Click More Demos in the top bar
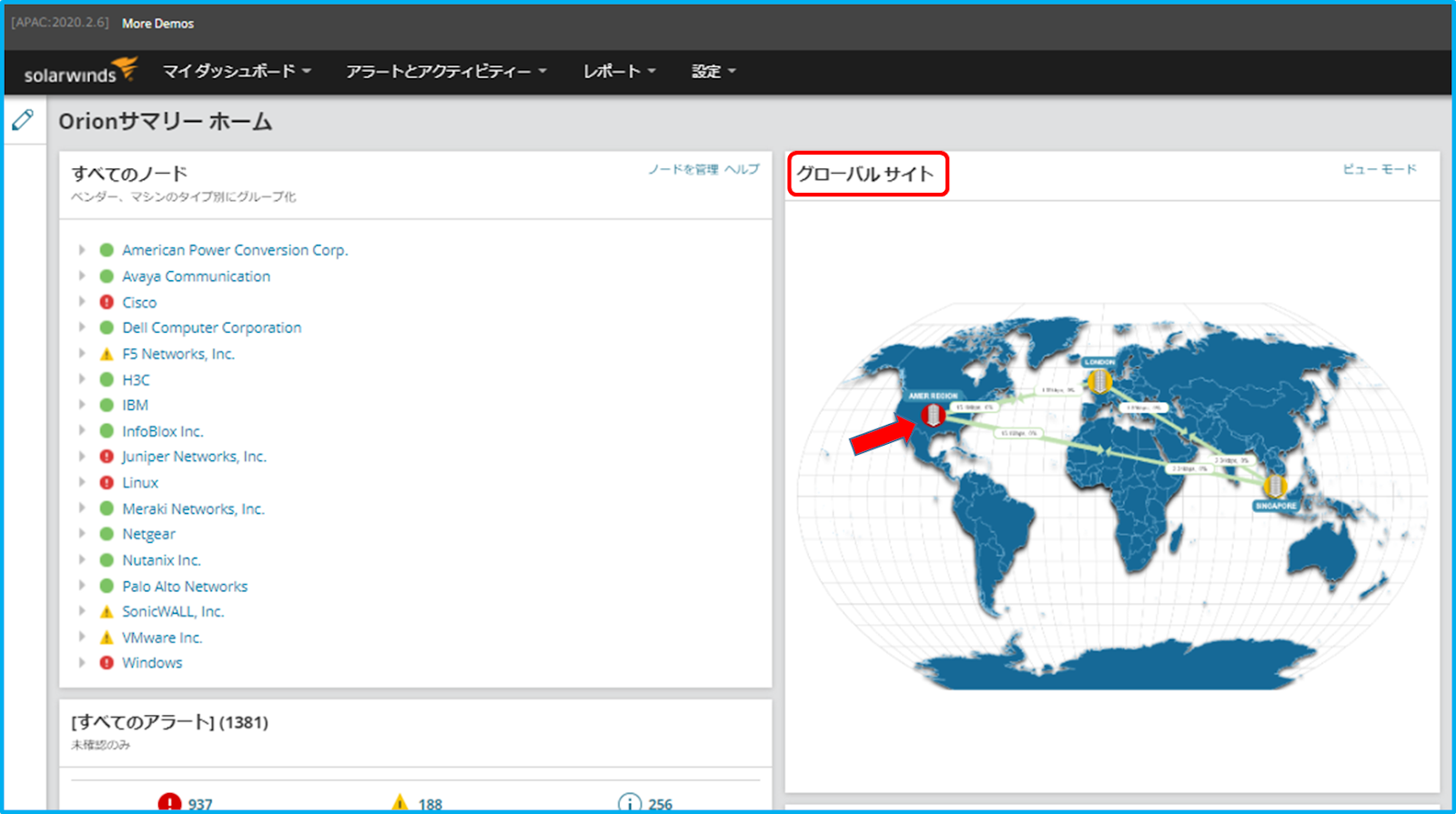 (158, 24)
